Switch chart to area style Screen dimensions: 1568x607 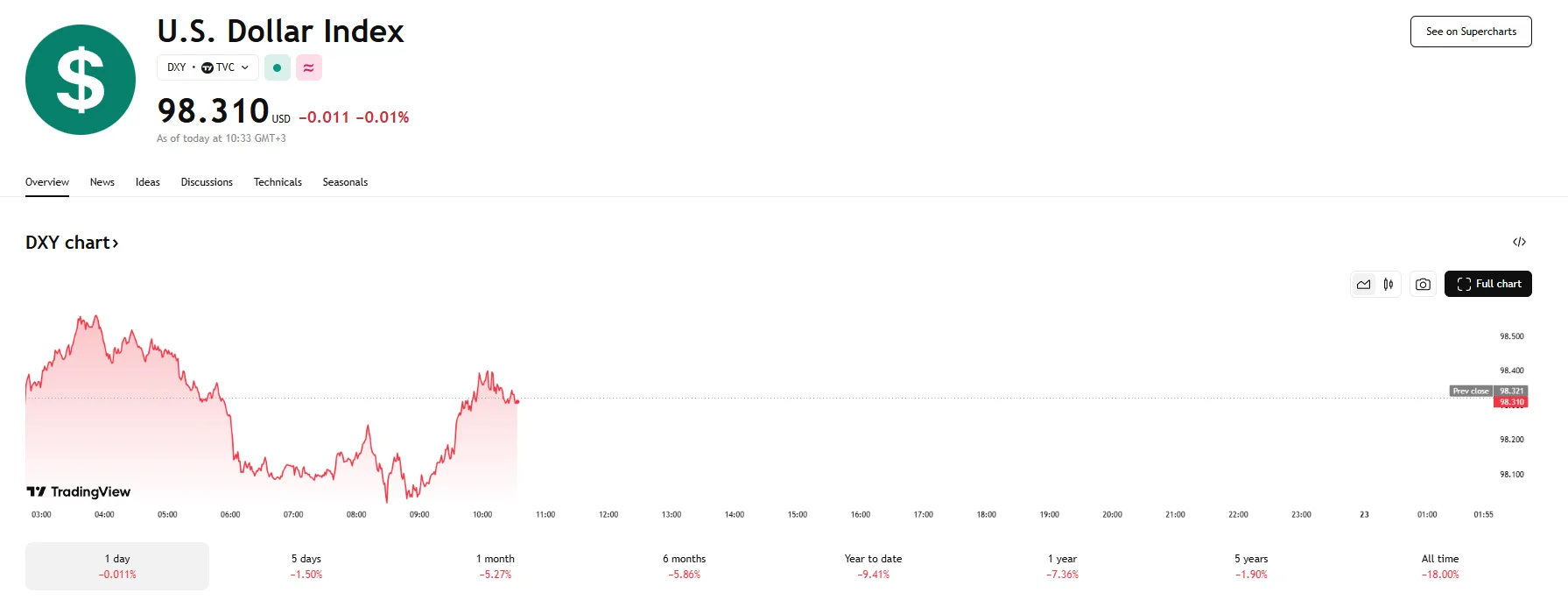pyautogui.click(x=1363, y=284)
